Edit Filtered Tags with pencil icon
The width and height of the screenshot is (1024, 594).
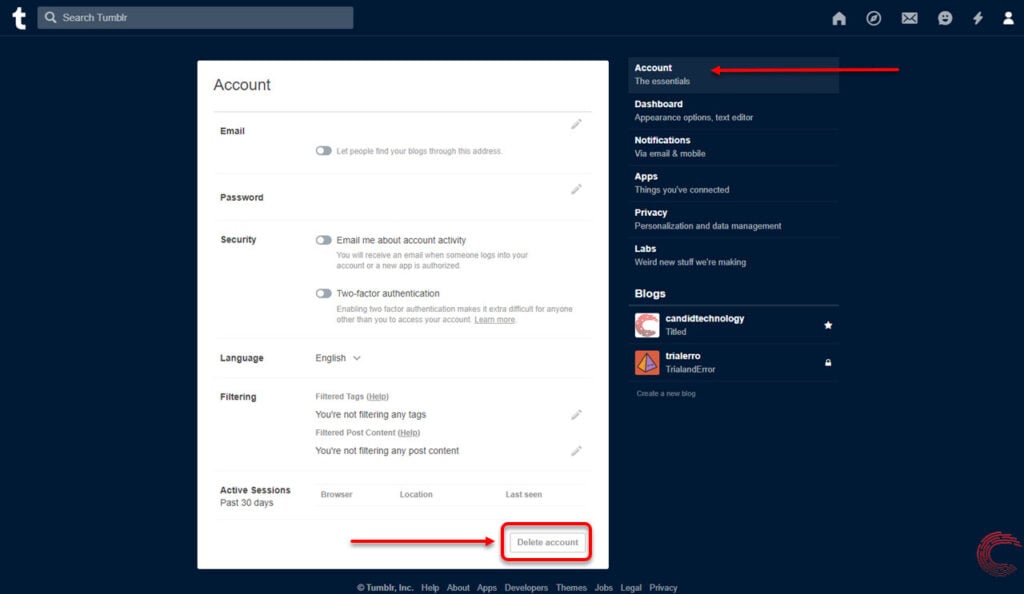(576, 414)
